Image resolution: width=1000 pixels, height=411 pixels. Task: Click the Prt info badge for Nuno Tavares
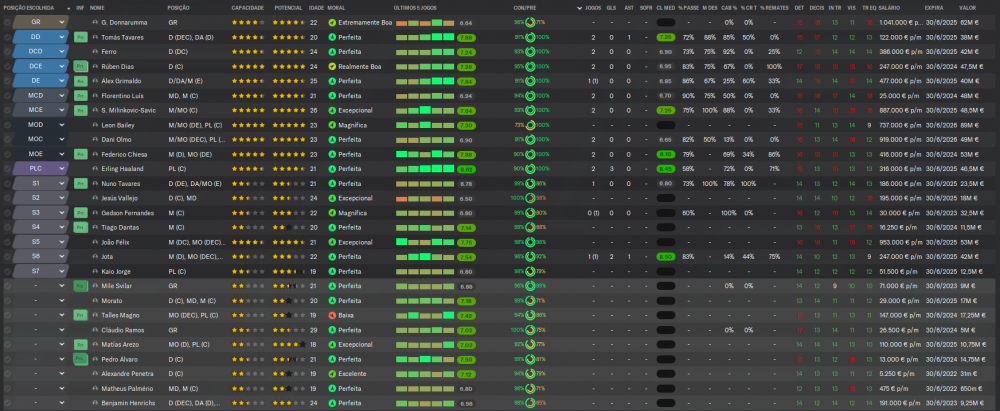(x=80, y=184)
